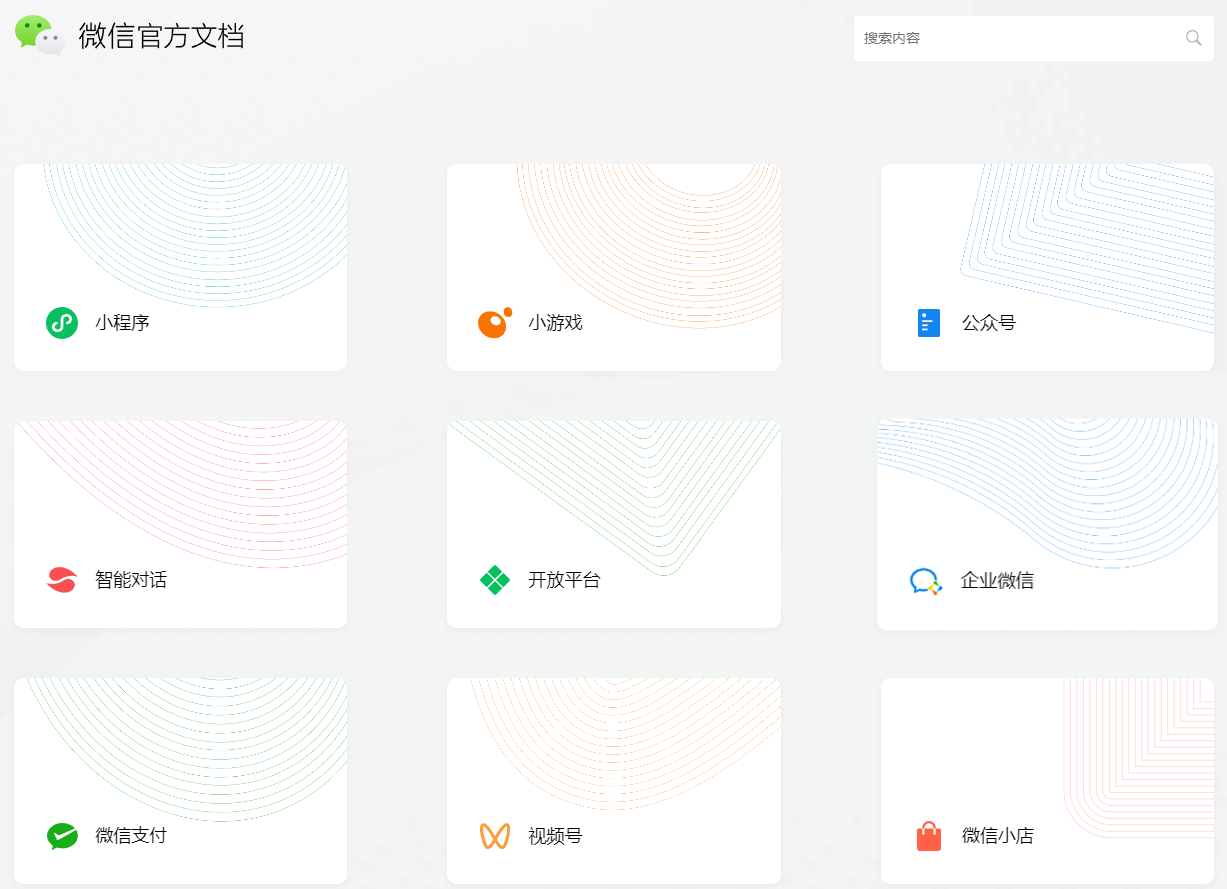1227x889 pixels.
Task: Click the red 智能对话 icon
Action: pos(62,580)
